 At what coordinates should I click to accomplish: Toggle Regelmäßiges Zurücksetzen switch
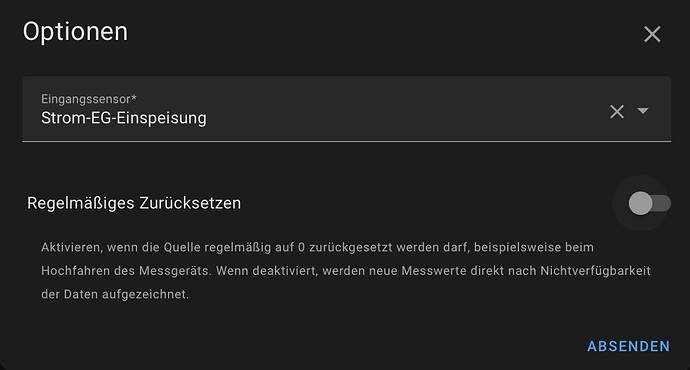click(x=649, y=203)
